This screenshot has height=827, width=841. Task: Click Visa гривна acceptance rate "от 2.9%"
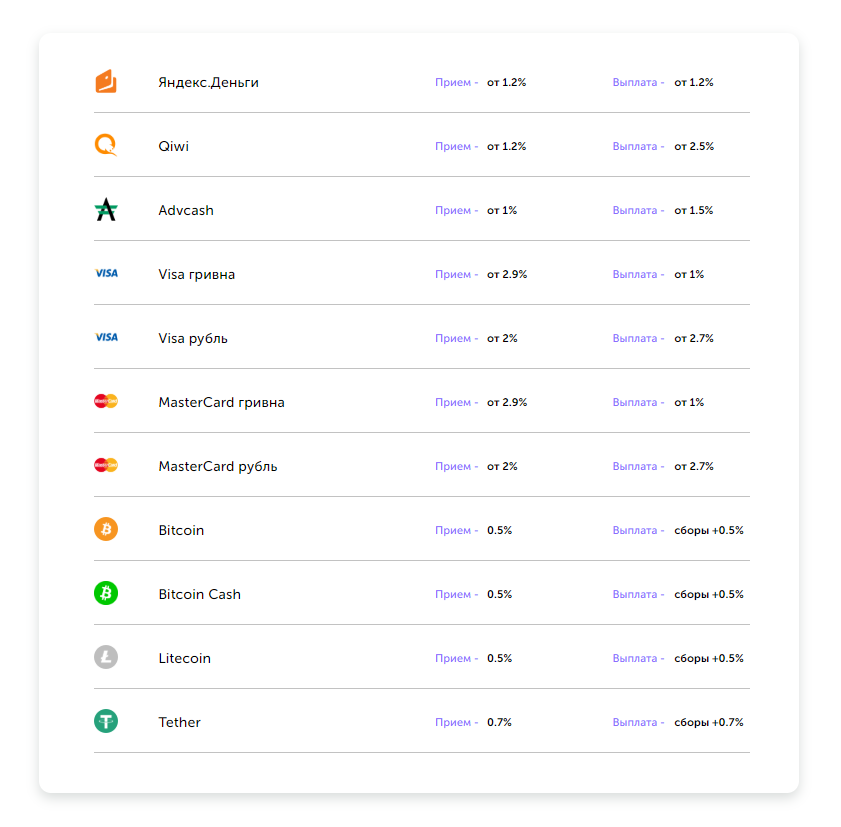pyautogui.click(x=507, y=274)
